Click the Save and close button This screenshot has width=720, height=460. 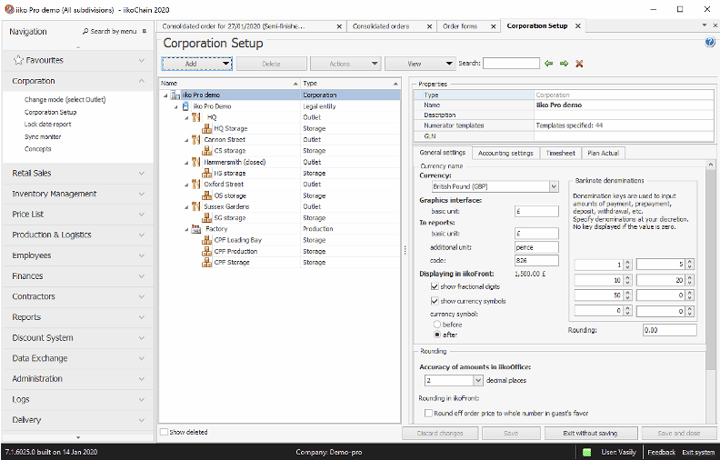click(x=679, y=433)
